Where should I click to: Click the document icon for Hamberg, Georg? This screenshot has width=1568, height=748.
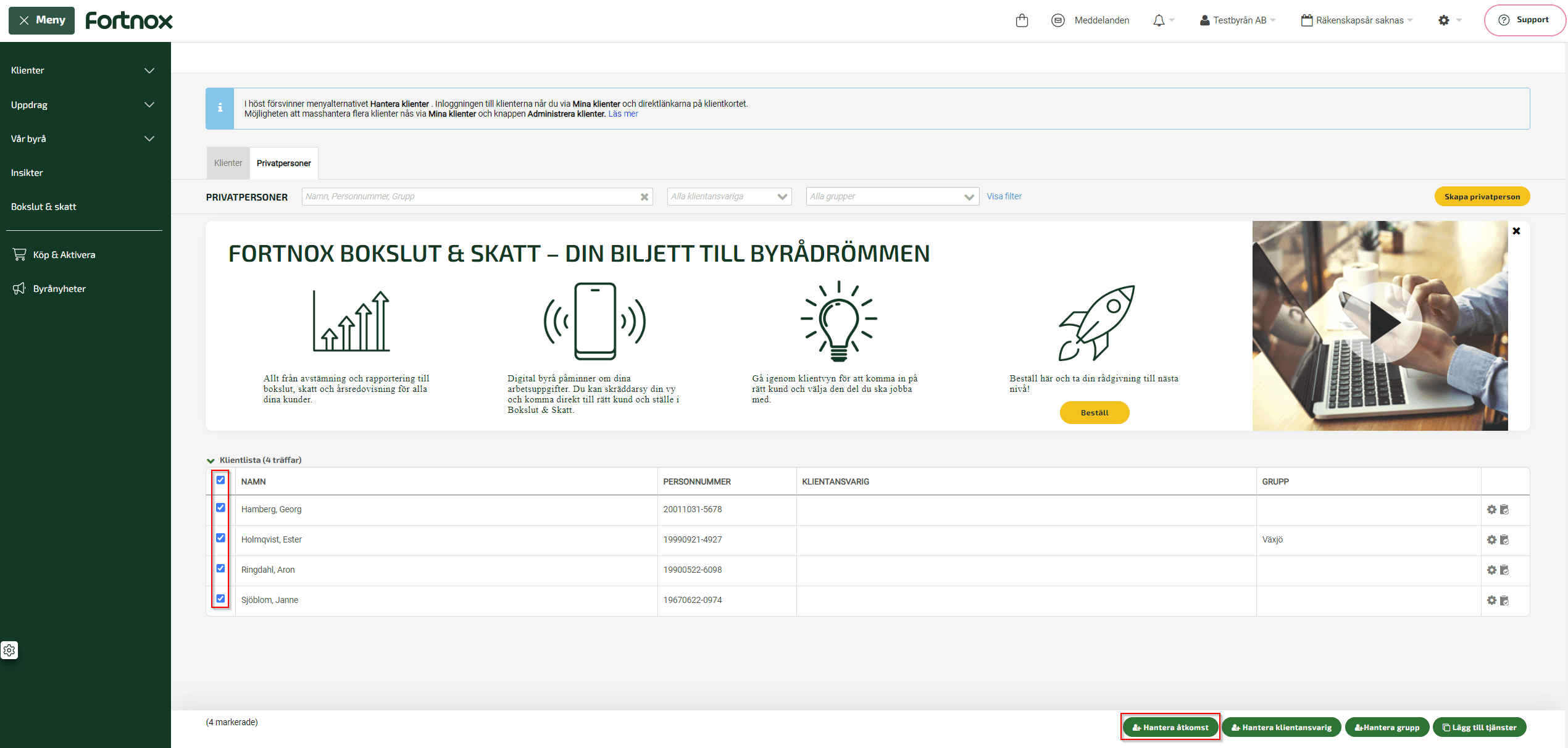(x=1504, y=510)
